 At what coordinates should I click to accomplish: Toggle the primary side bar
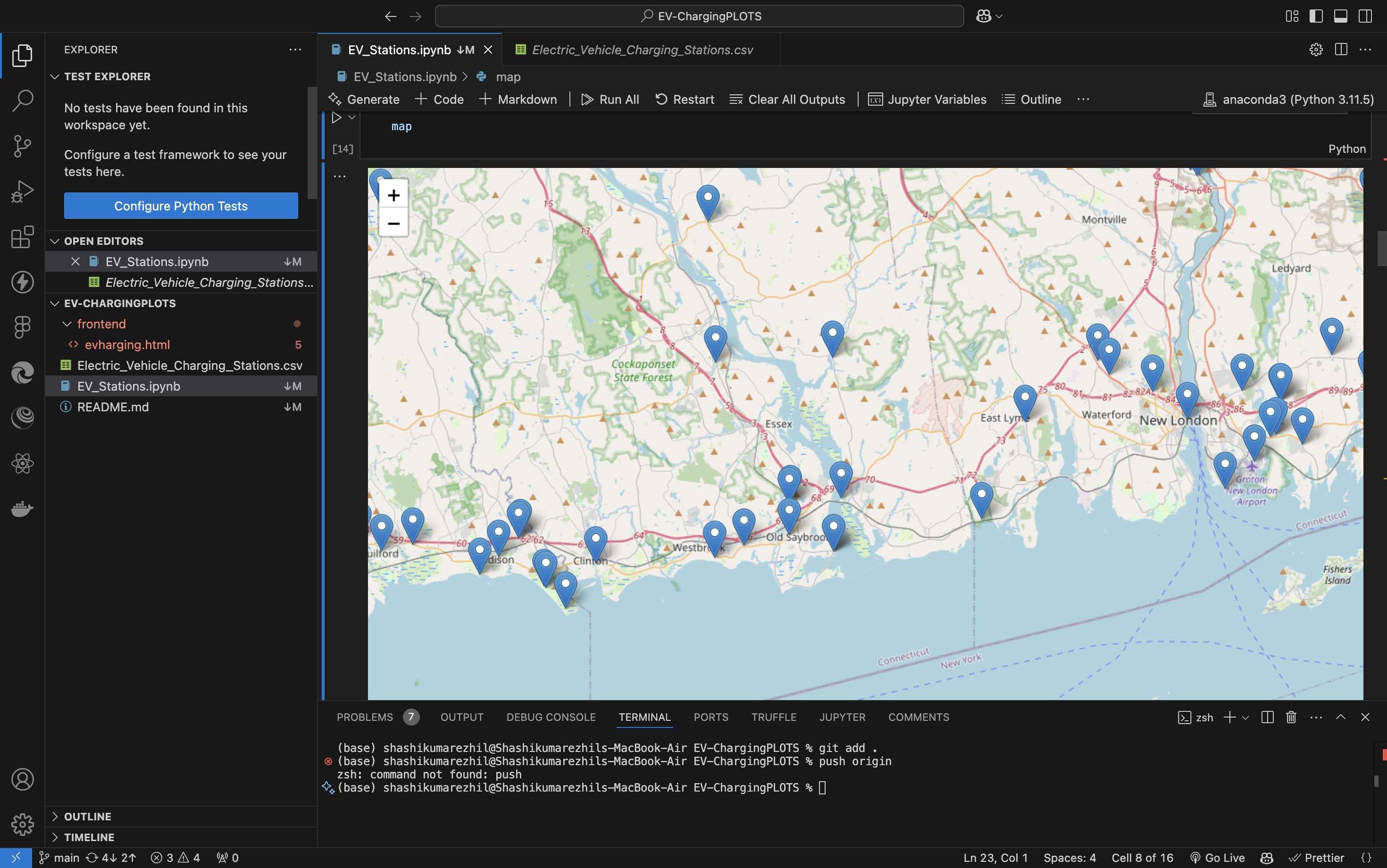pos(1316,16)
